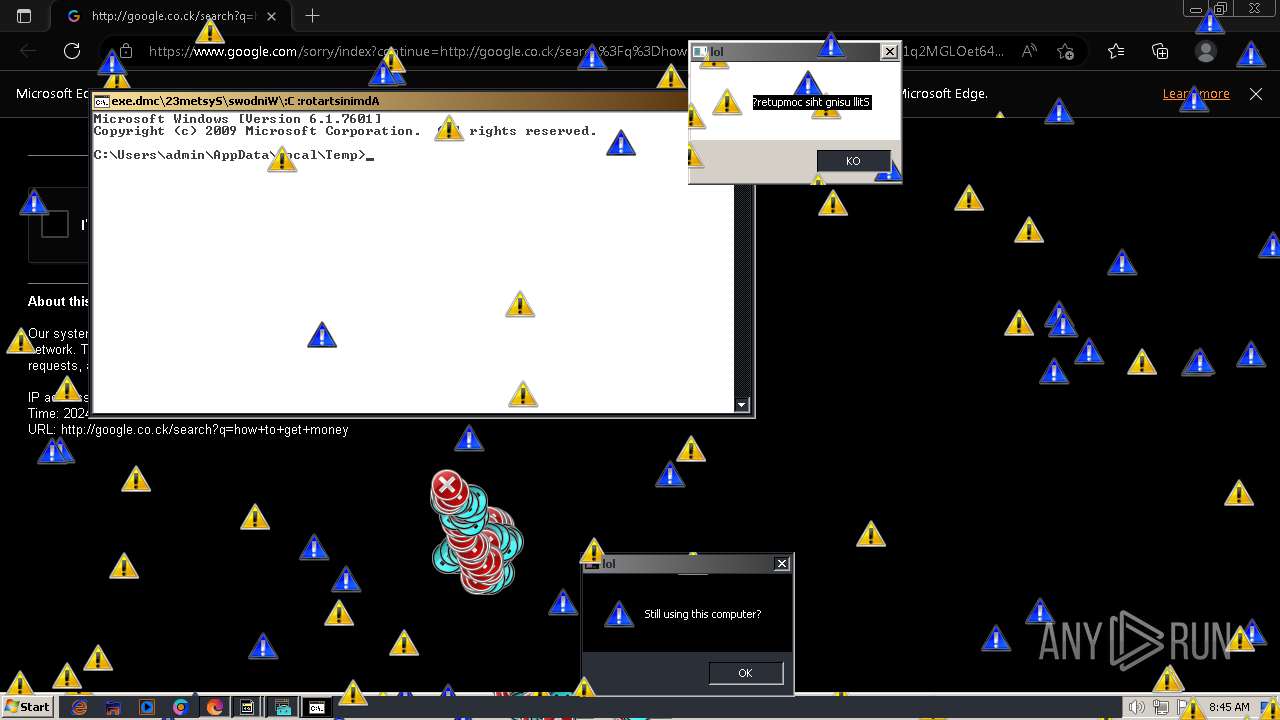This screenshot has width=1280, height=720.
Task: Open a new browser tab
Action: 313,16
